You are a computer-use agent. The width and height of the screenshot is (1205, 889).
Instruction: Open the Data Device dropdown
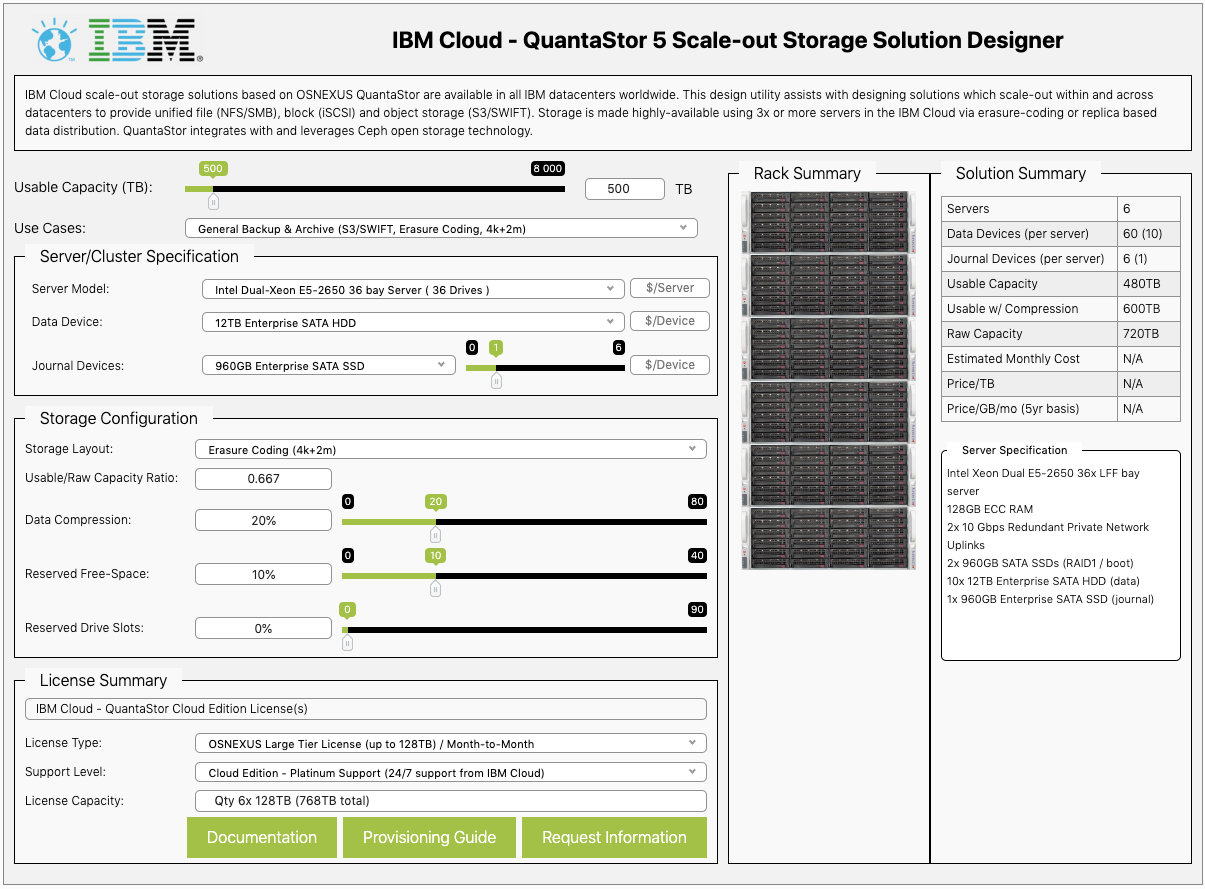413,322
